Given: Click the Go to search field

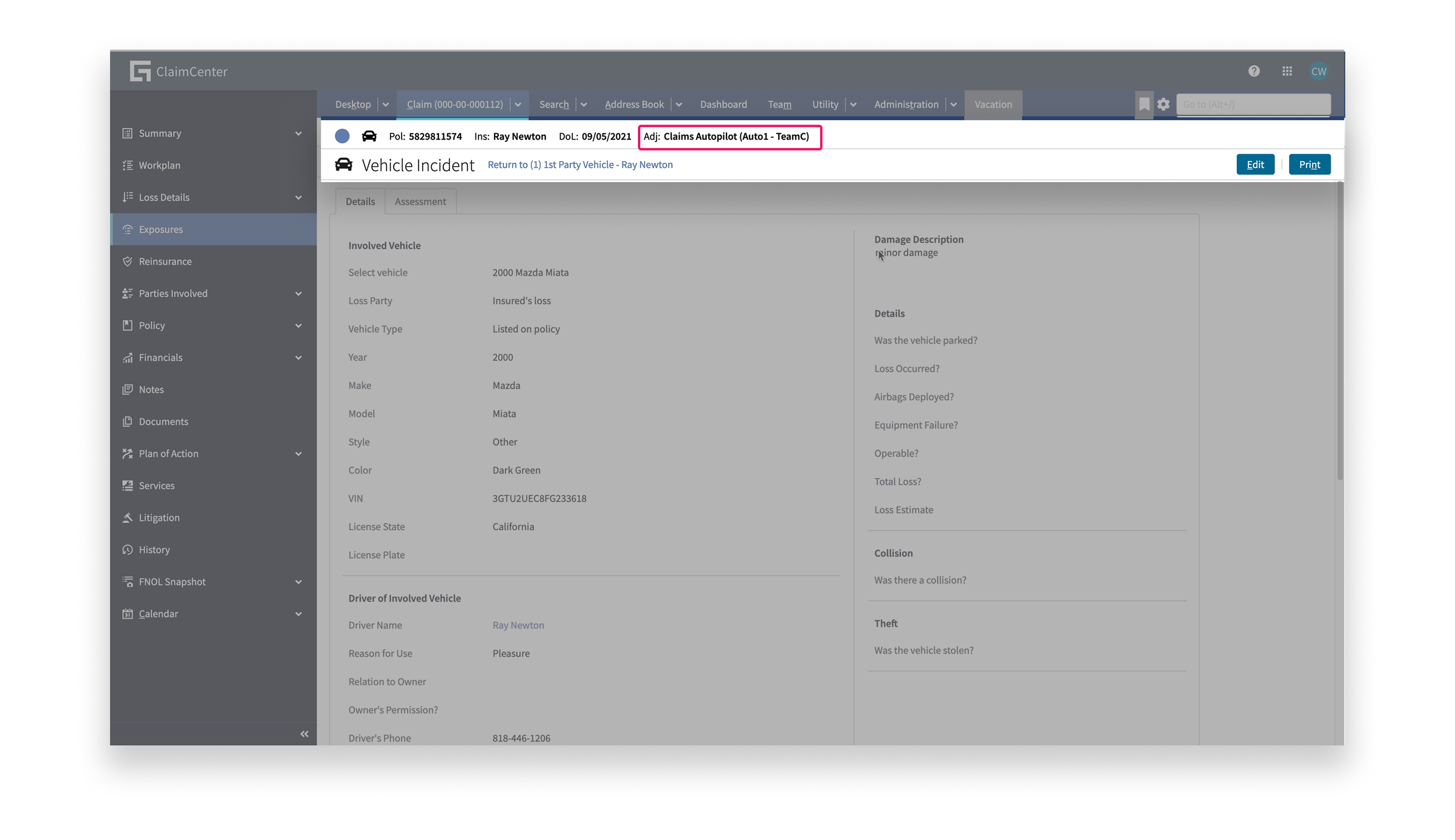Looking at the screenshot, I should click(1252, 104).
